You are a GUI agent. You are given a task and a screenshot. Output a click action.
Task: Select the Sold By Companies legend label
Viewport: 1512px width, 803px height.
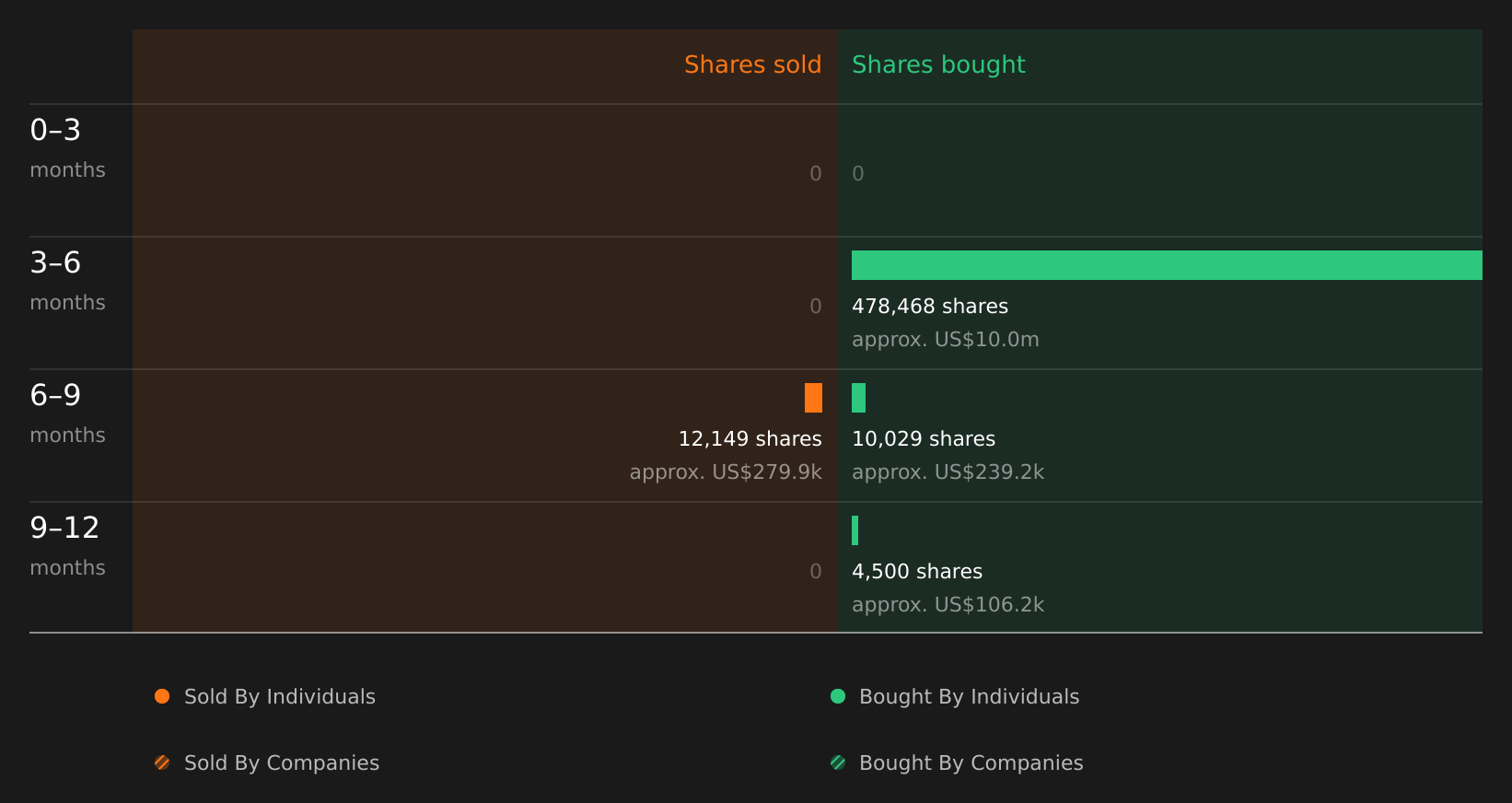coord(282,763)
